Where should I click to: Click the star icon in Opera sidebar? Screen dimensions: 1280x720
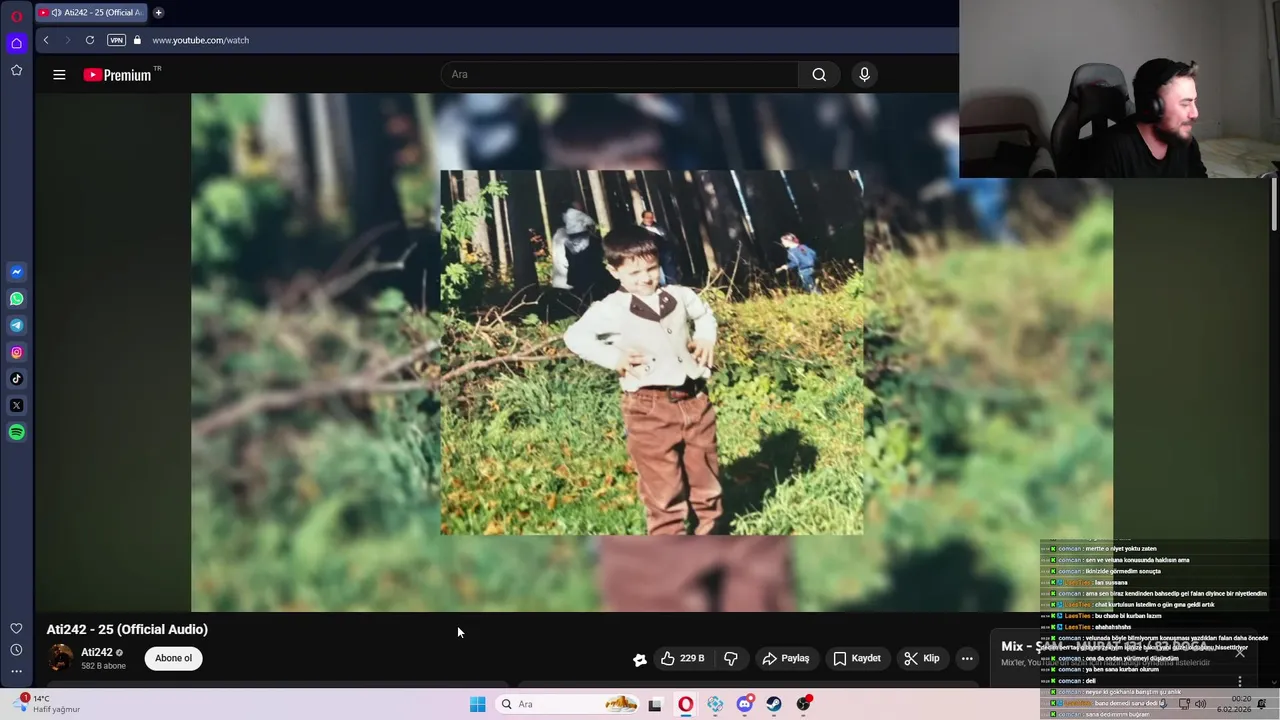(x=16, y=70)
